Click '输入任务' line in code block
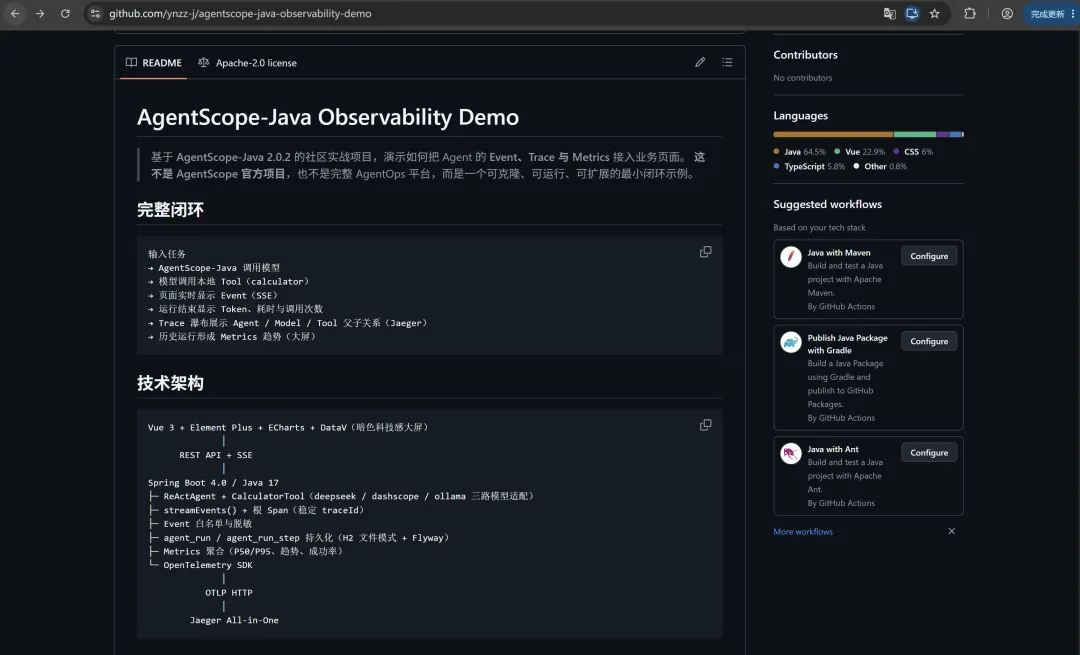Screen dimensions: 1080x655 tap(167, 254)
